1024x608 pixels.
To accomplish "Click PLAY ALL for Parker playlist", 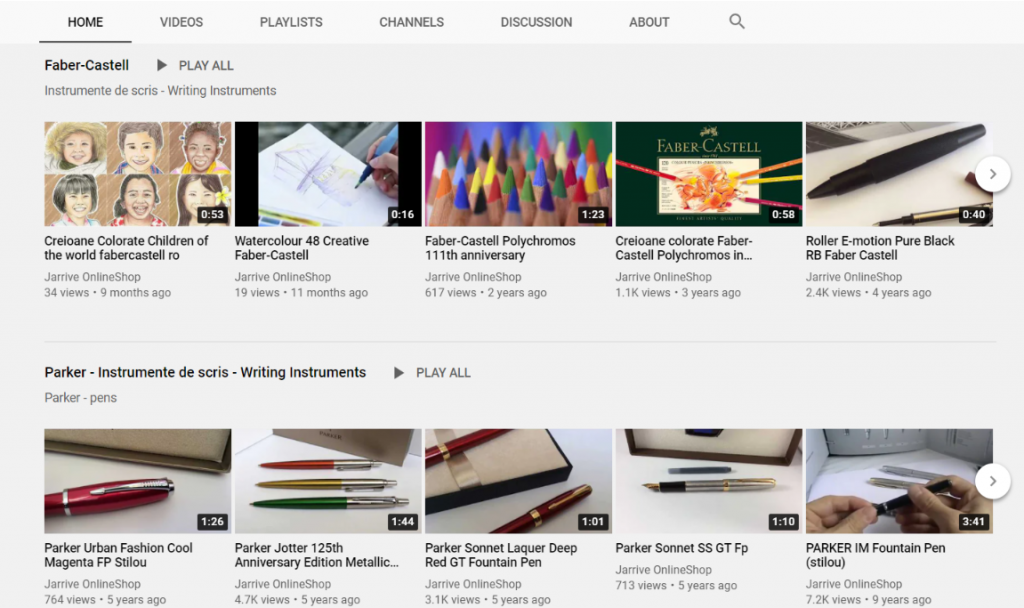I will tap(443, 373).
